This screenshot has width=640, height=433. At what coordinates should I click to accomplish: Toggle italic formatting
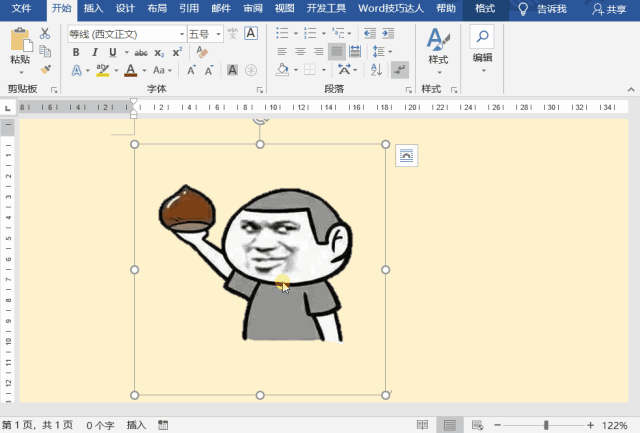click(93, 52)
